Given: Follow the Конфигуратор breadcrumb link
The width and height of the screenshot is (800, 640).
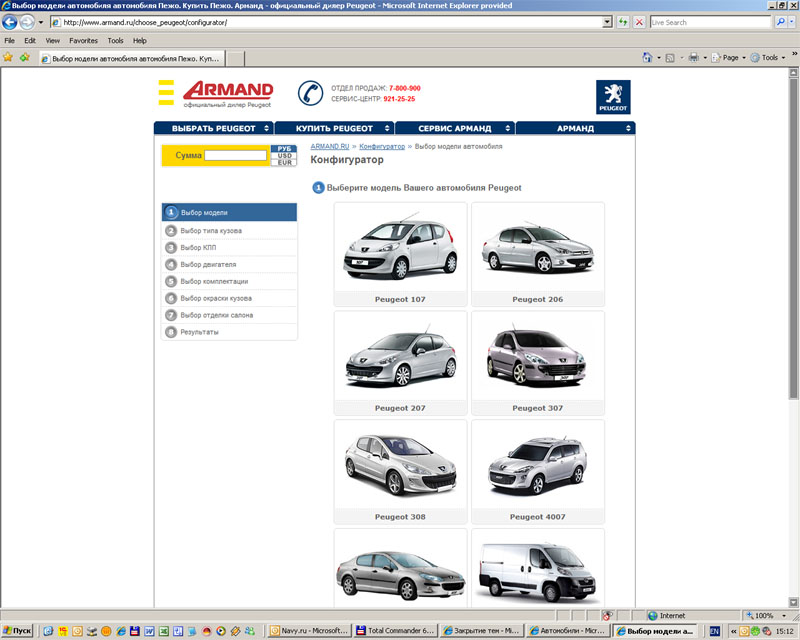Looking at the screenshot, I should [382, 146].
